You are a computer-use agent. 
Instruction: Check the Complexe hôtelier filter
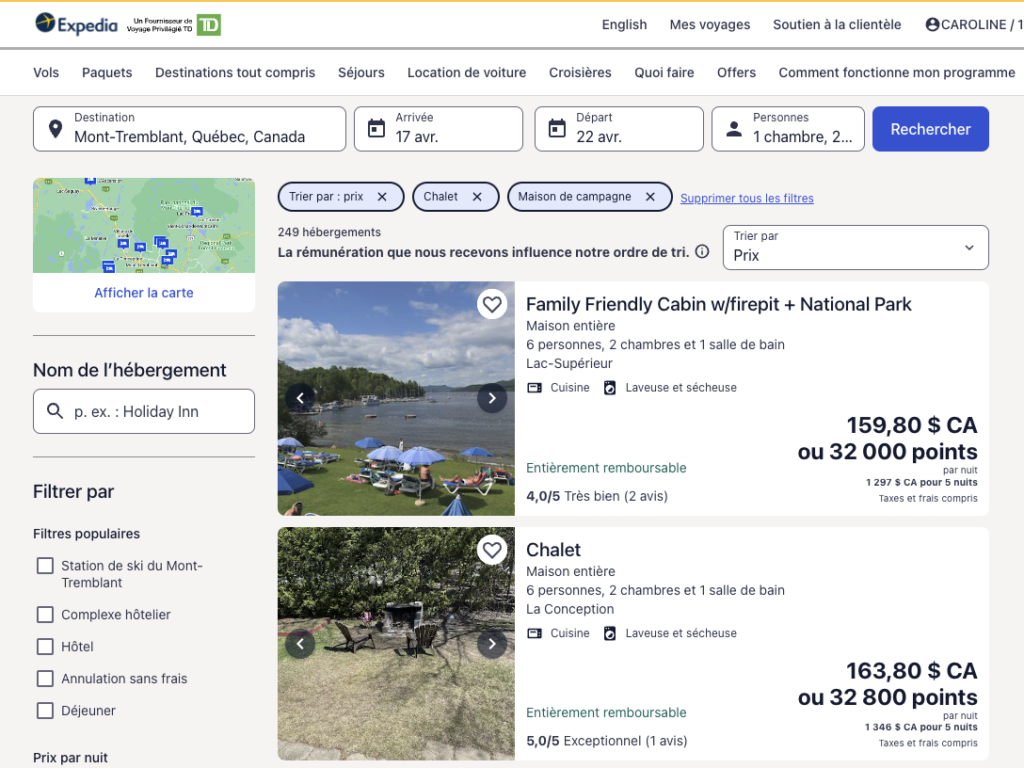pyautogui.click(x=45, y=614)
